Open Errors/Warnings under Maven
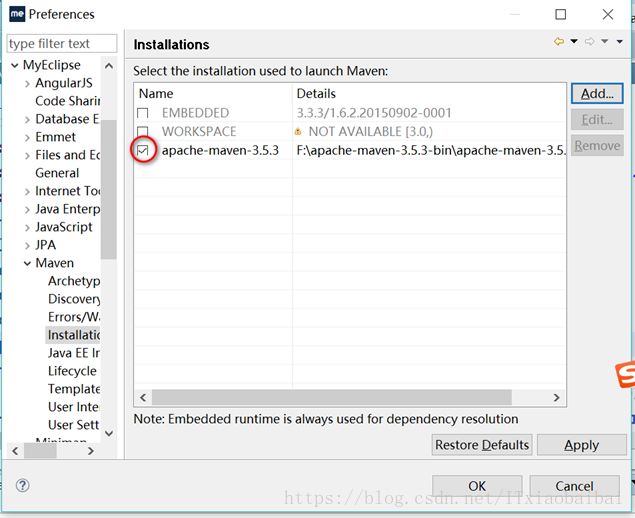The image size is (635, 518). pyautogui.click(x=74, y=317)
